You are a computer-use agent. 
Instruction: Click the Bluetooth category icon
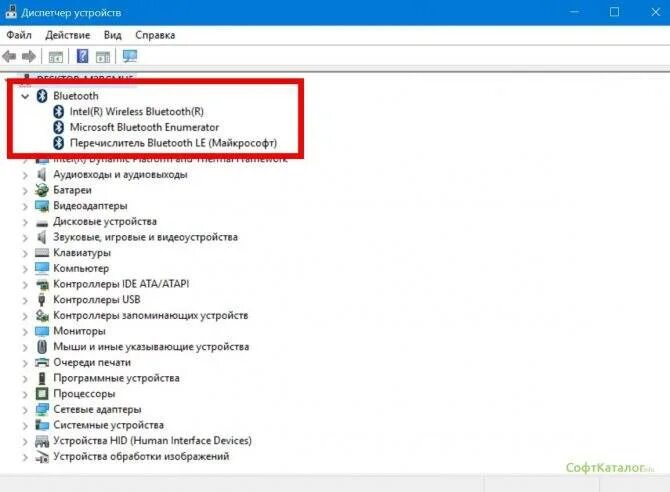click(41, 96)
